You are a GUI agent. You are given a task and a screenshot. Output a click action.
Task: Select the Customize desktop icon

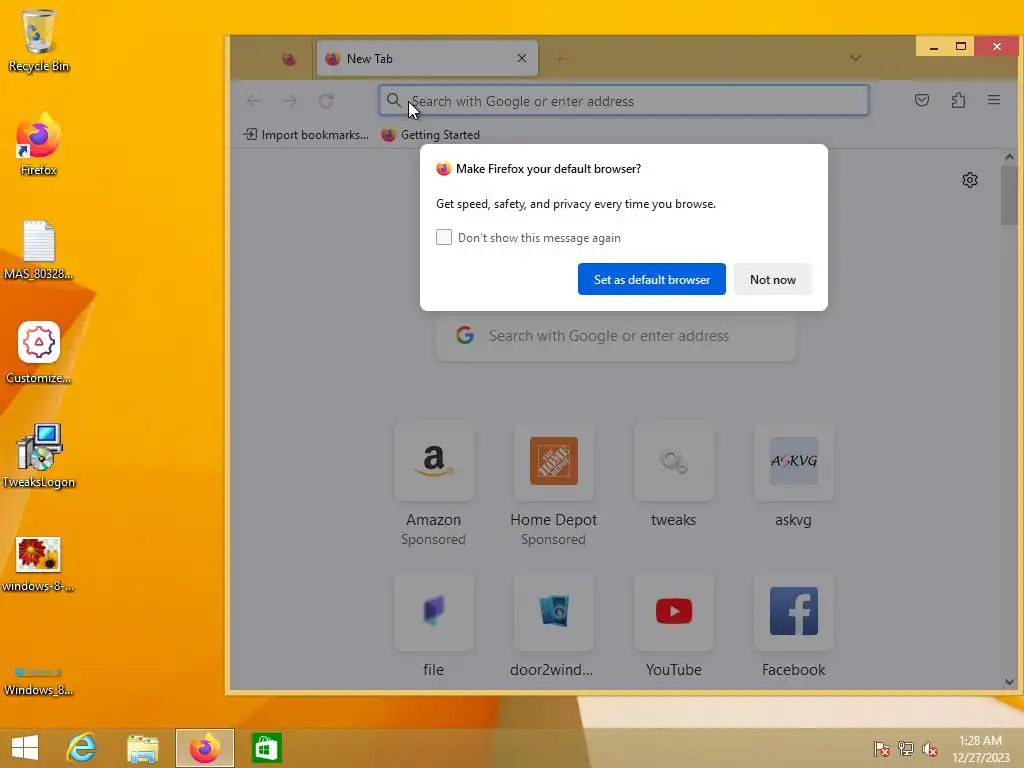(x=39, y=353)
